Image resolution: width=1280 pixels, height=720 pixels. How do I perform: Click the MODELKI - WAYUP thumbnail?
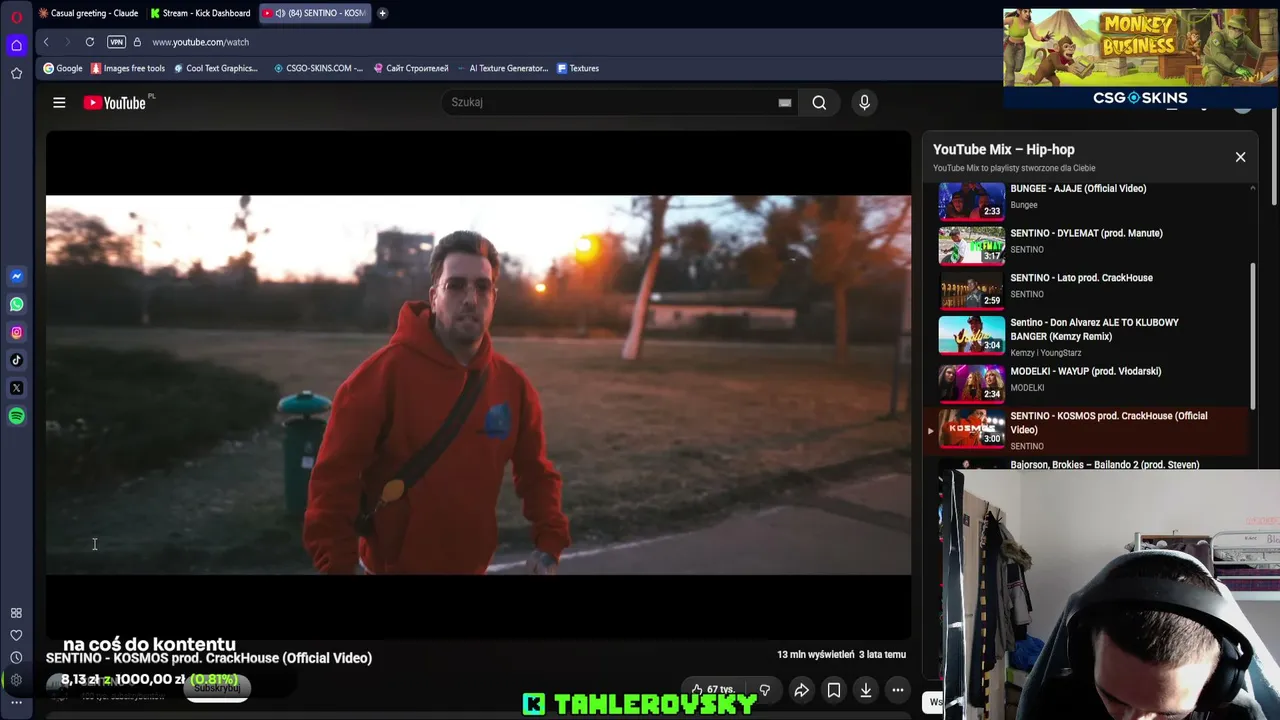tap(971, 383)
